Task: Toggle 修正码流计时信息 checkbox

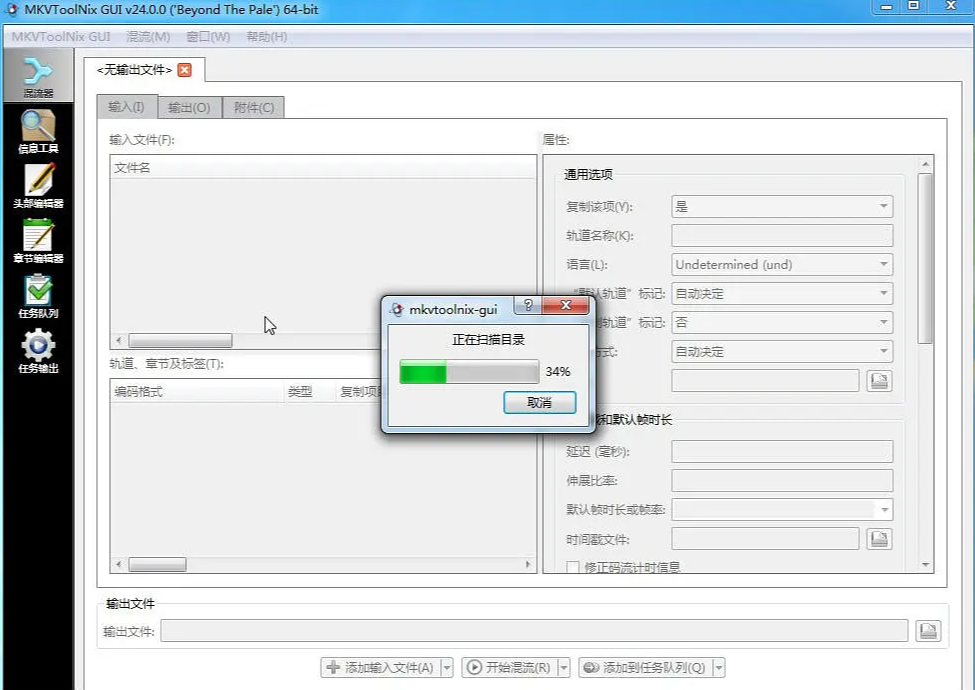Action: 573,567
